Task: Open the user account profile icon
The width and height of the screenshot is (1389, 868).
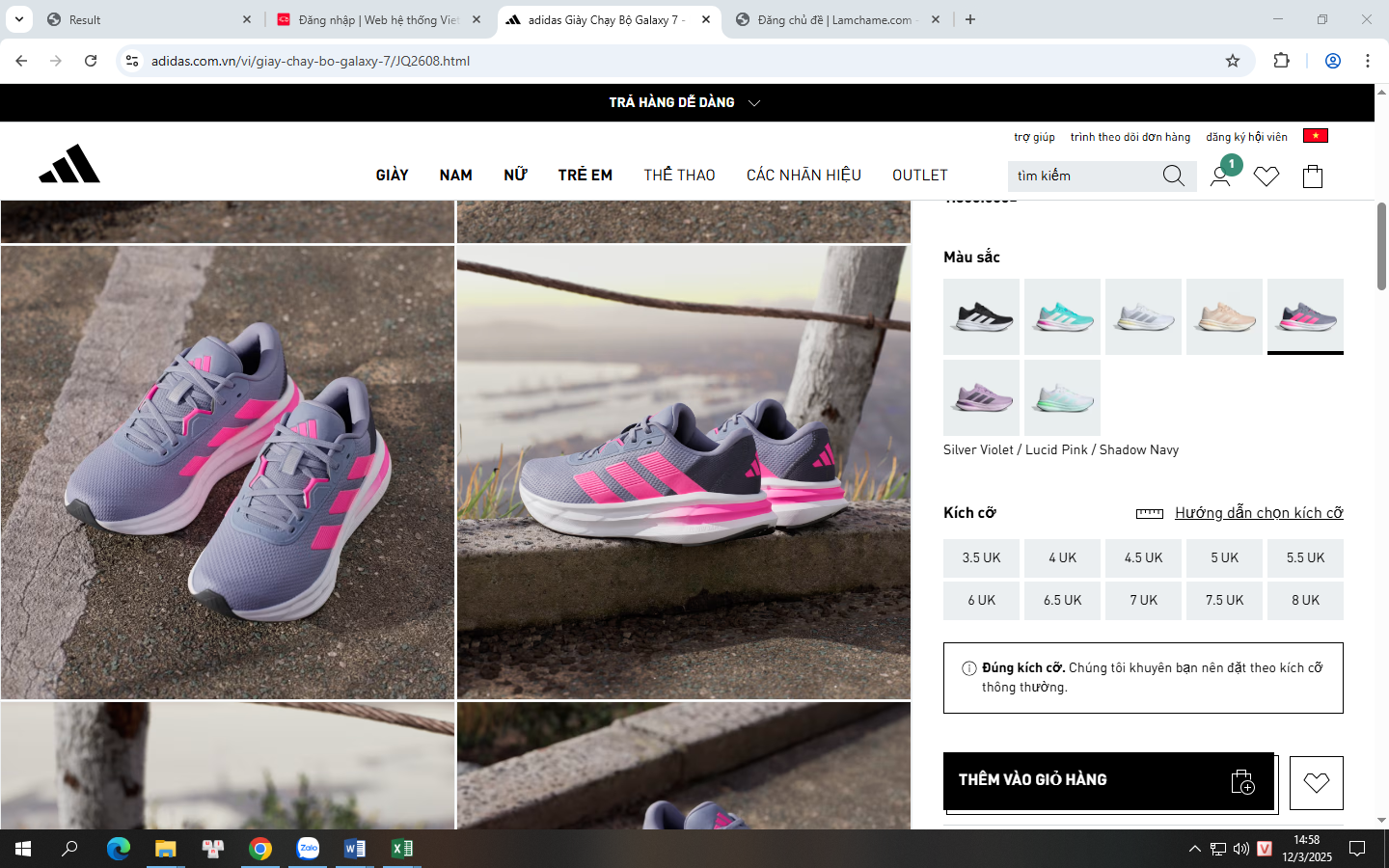Action: click(1220, 176)
